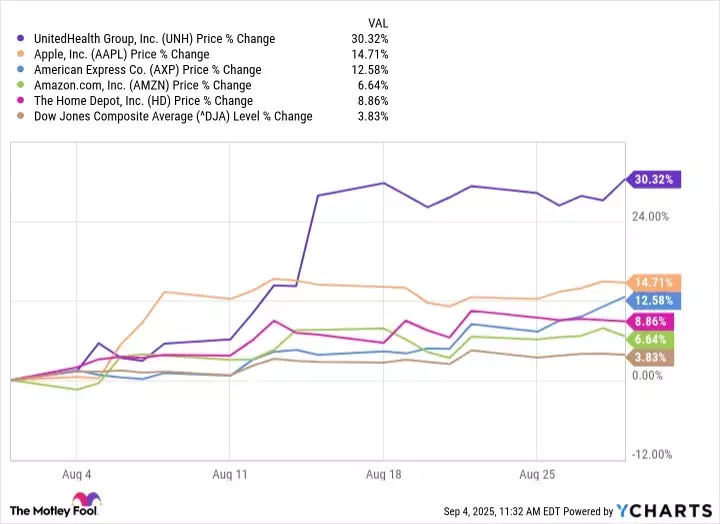Image resolution: width=720 pixels, height=524 pixels.
Task: Select UnitedHealth Group (UNH) legend label
Action: (153, 39)
